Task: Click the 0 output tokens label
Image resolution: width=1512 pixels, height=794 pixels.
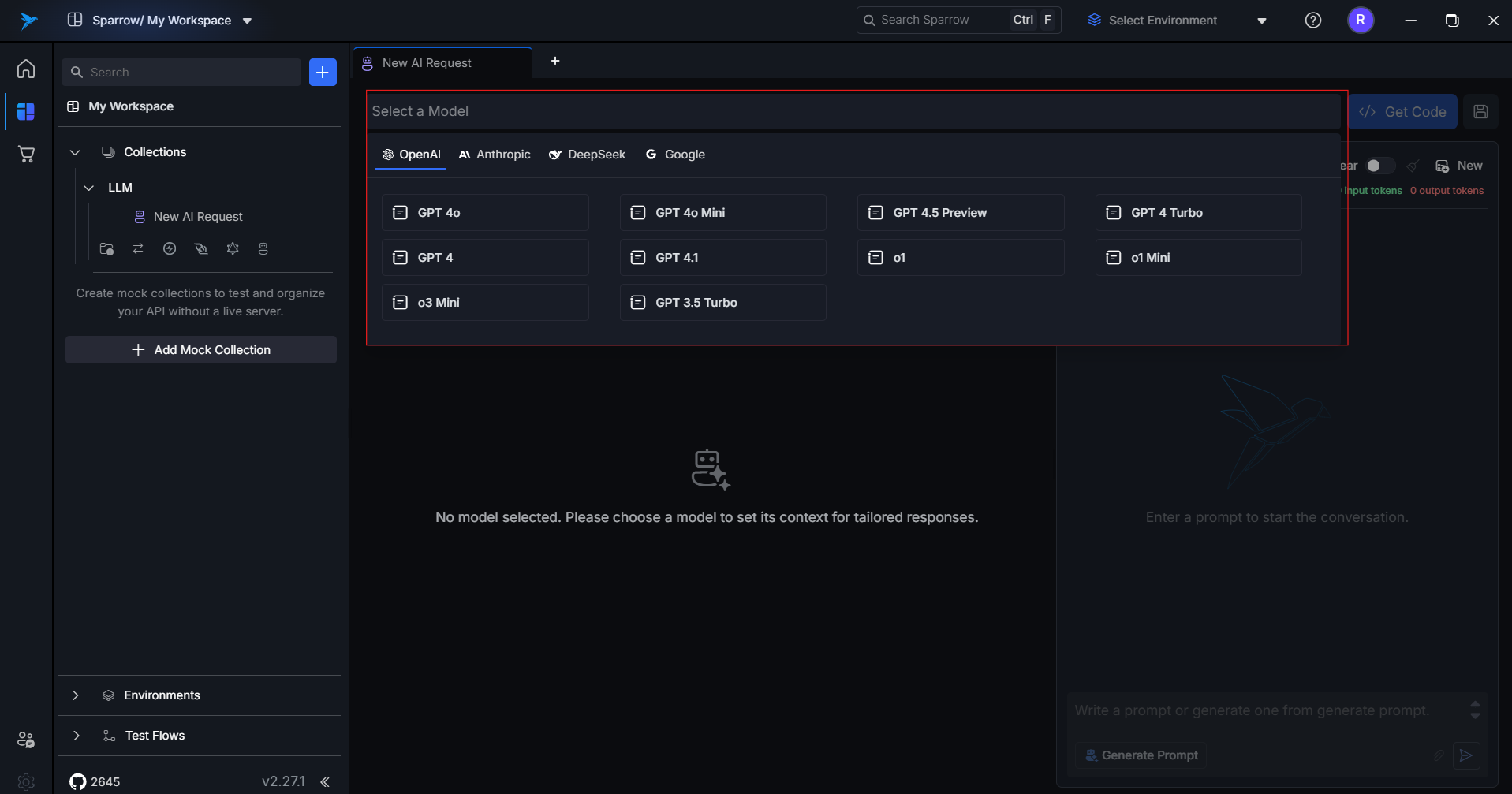Action: [x=1447, y=191]
